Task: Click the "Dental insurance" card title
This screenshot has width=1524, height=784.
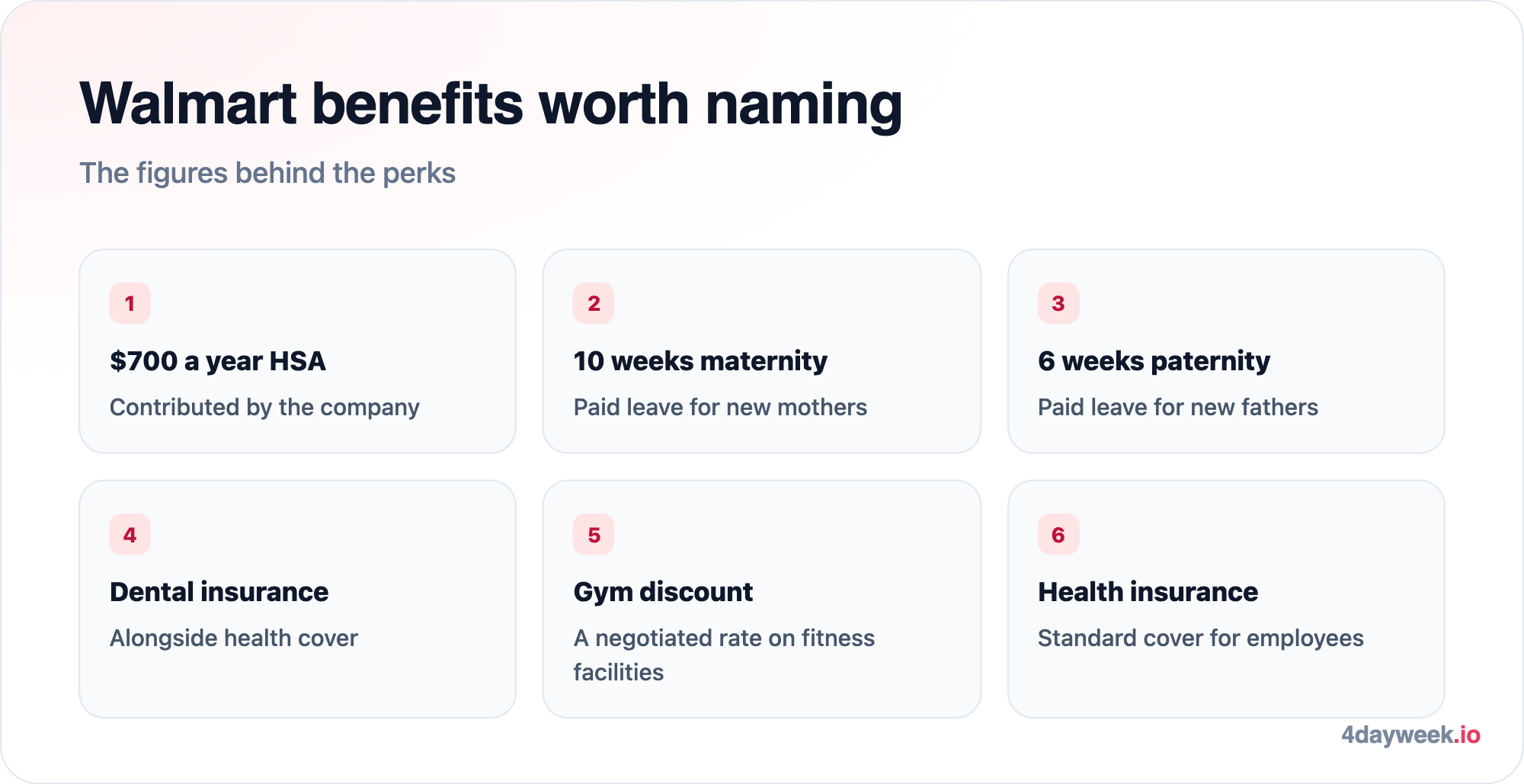Action: click(219, 592)
